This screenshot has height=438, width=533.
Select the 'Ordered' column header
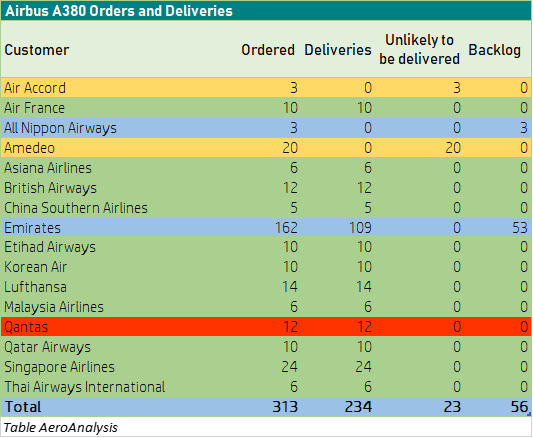pyautogui.click(x=268, y=50)
